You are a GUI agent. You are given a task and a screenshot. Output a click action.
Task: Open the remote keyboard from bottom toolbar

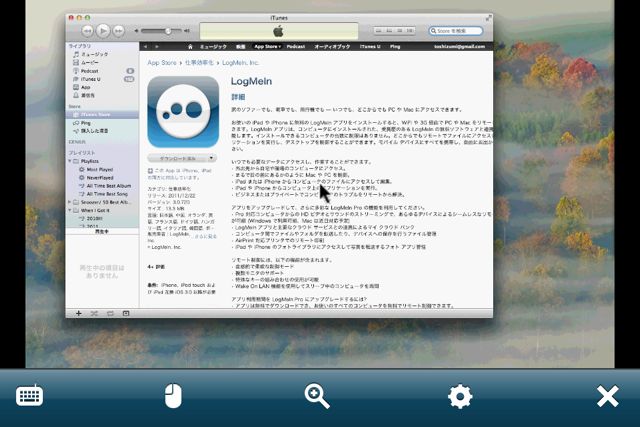point(29,395)
